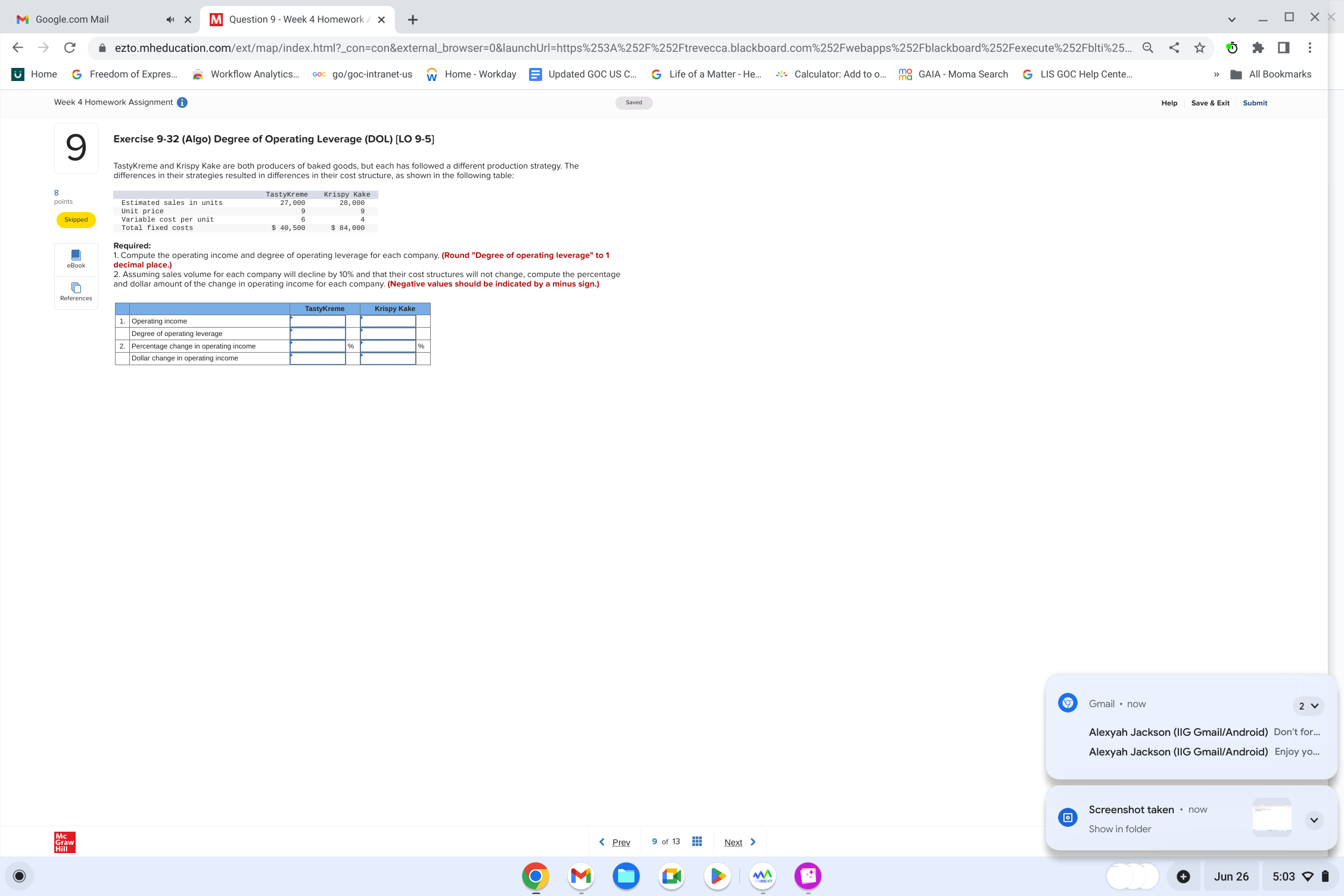Open the All Bookmarks folder
1344x896 pixels.
coord(1271,74)
